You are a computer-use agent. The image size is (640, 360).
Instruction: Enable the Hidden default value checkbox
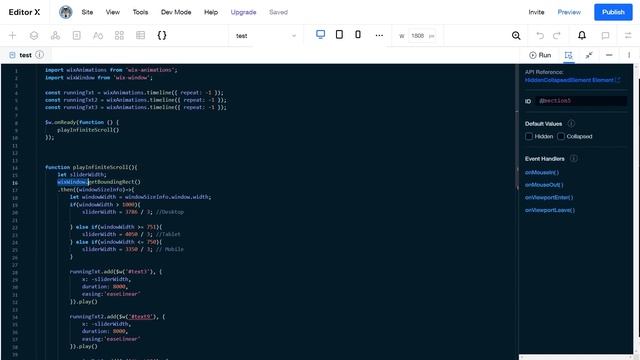529,136
